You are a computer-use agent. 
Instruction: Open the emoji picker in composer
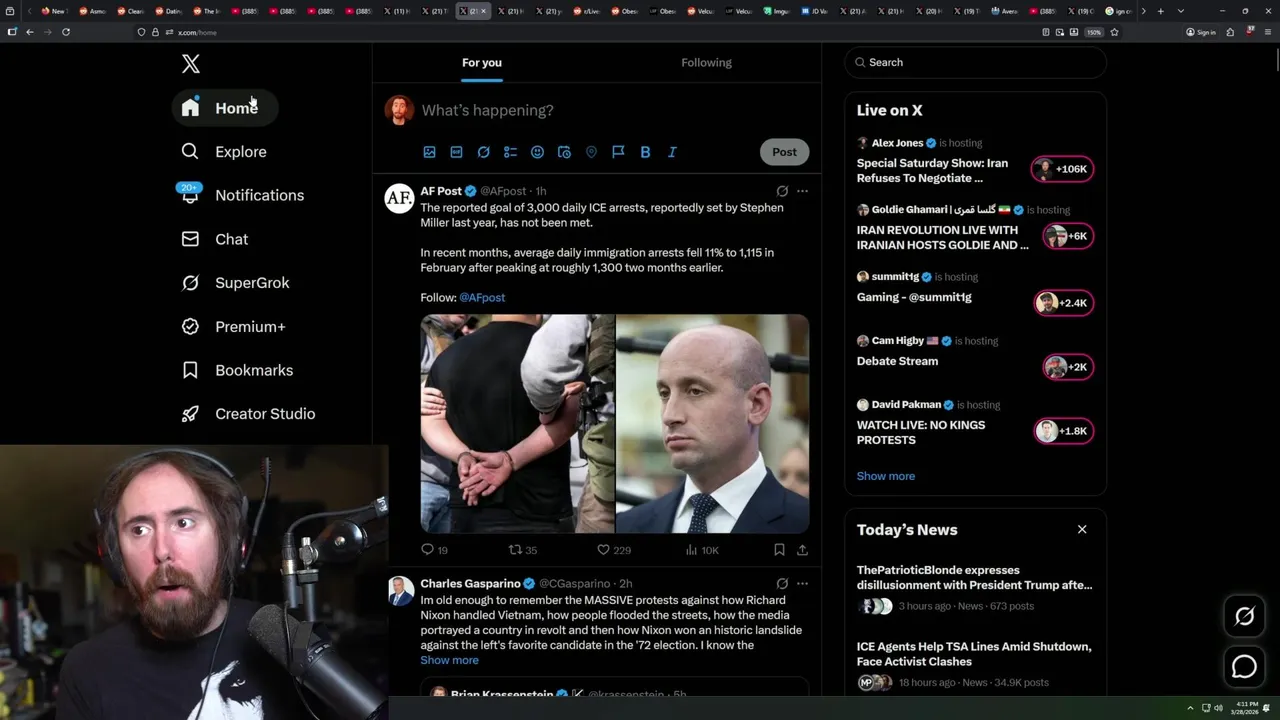(537, 152)
